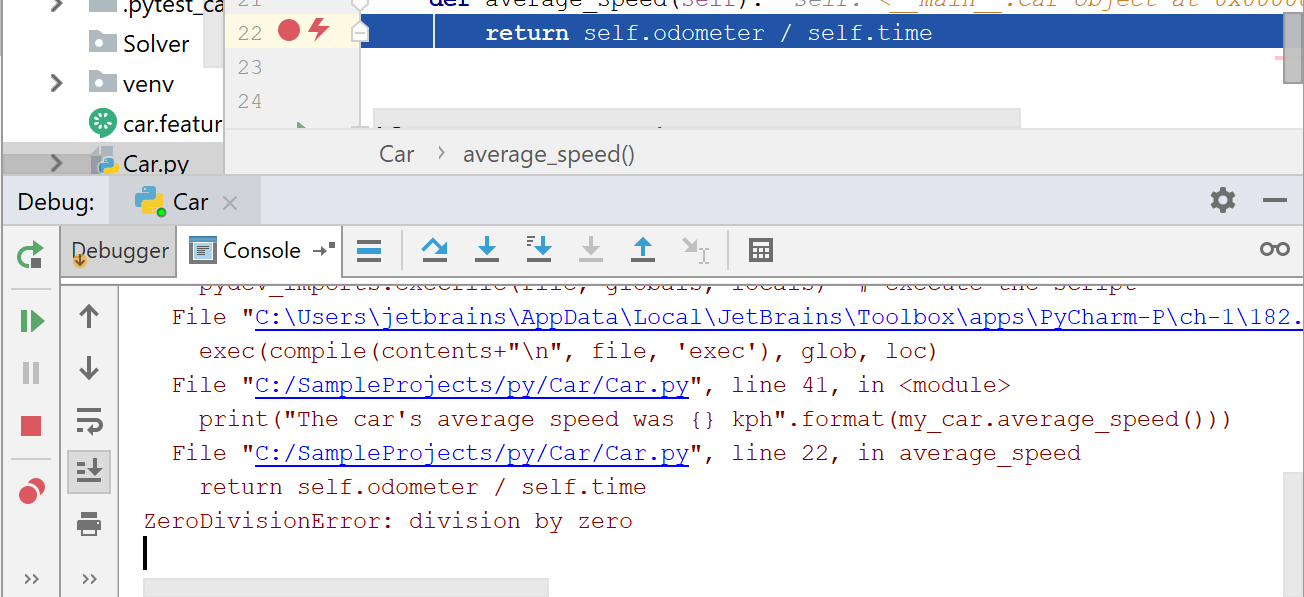Image resolution: width=1304 pixels, height=597 pixels.
Task: Click line number 23 in gutter
Action: pyautogui.click(x=250, y=67)
